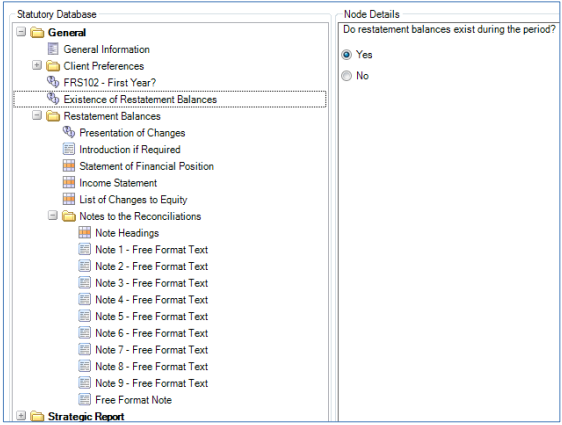Click the Note Headings table icon
This screenshot has width=562, height=425.
click(85, 233)
